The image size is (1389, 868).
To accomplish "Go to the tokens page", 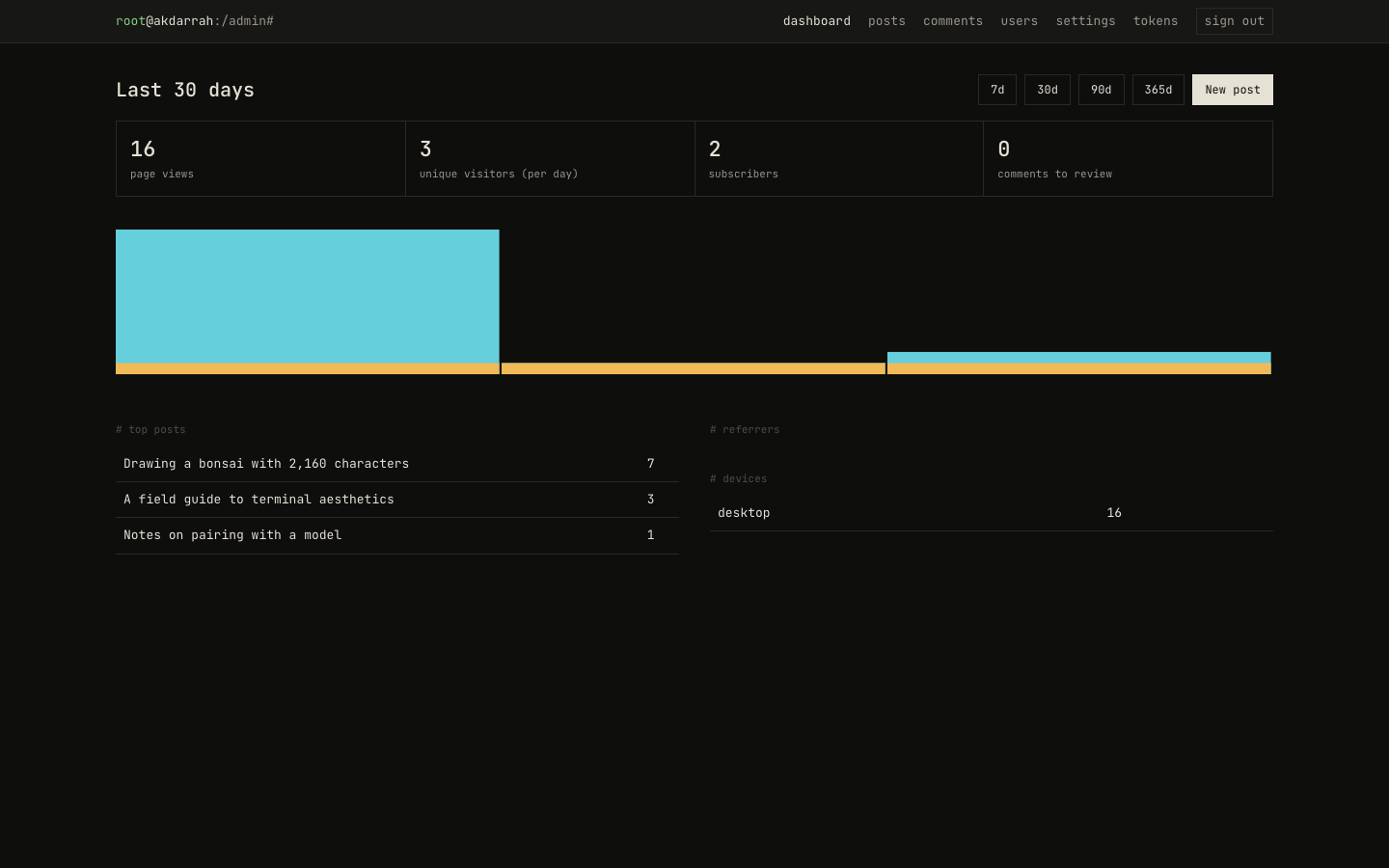I will pyautogui.click(x=1156, y=21).
